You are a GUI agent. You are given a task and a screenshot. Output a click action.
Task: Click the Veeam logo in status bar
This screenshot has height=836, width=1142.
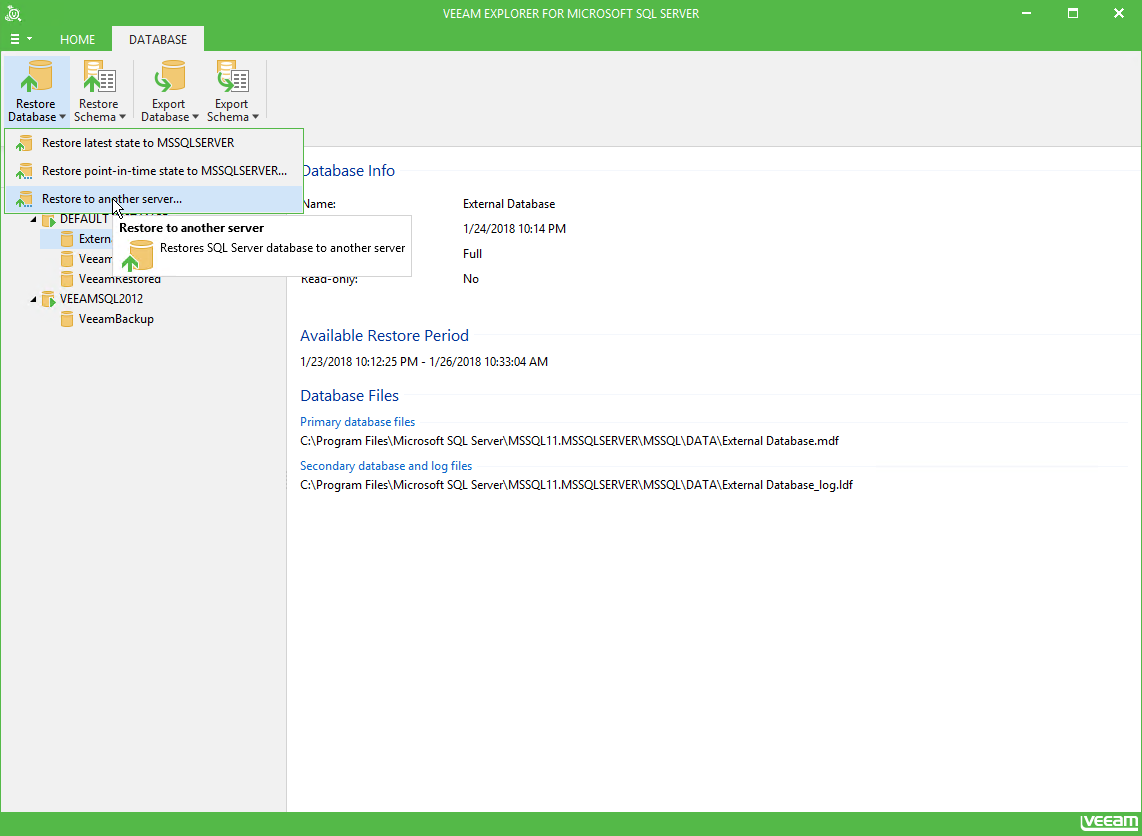tap(1107, 822)
